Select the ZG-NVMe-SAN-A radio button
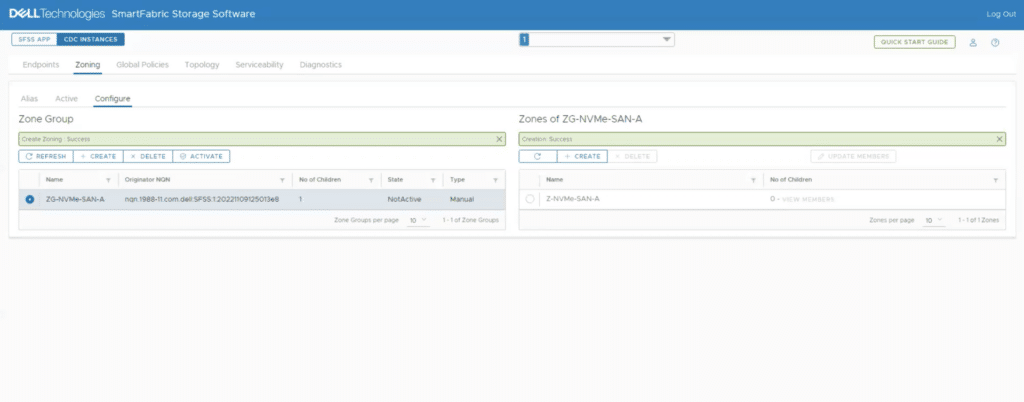Viewport: 1024px width, 402px height. click(29, 199)
